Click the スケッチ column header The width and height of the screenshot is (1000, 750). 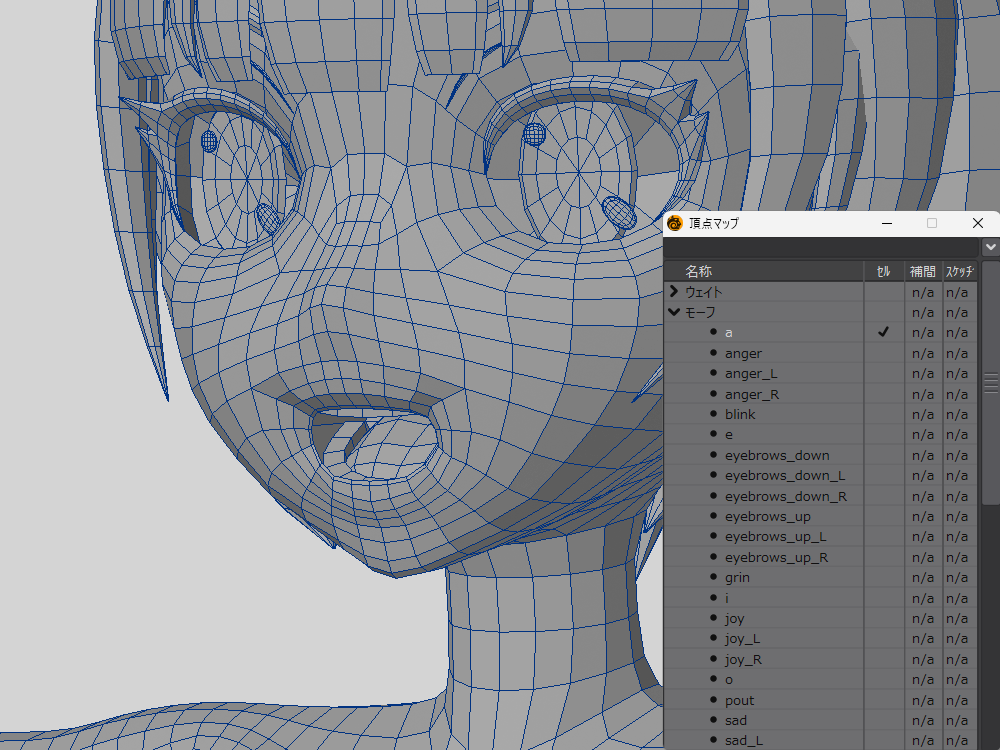tap(959, 271)
